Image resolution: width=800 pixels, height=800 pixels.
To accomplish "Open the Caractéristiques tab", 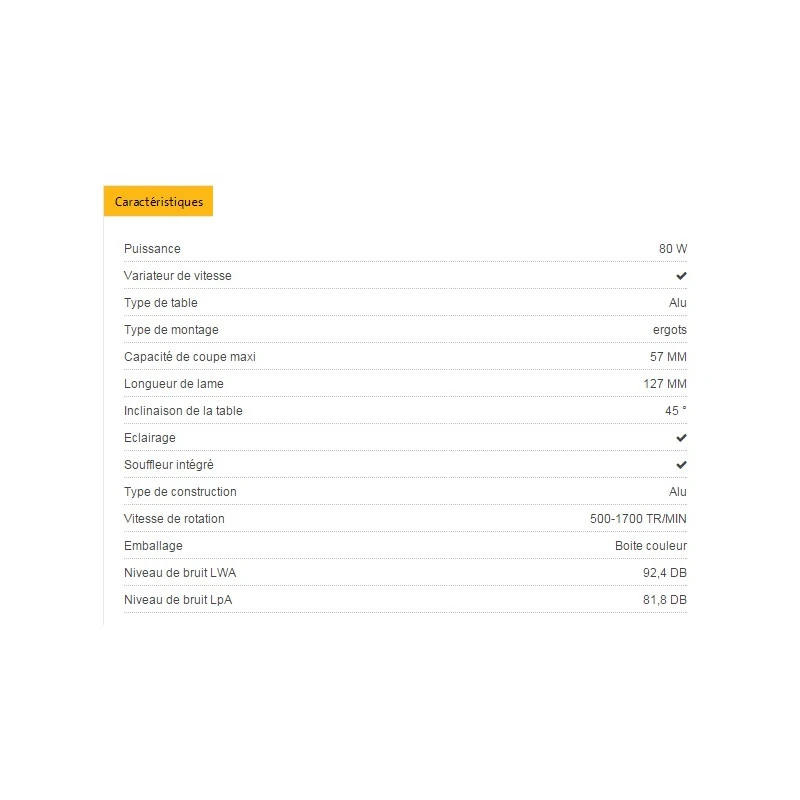I will (158, 201).
